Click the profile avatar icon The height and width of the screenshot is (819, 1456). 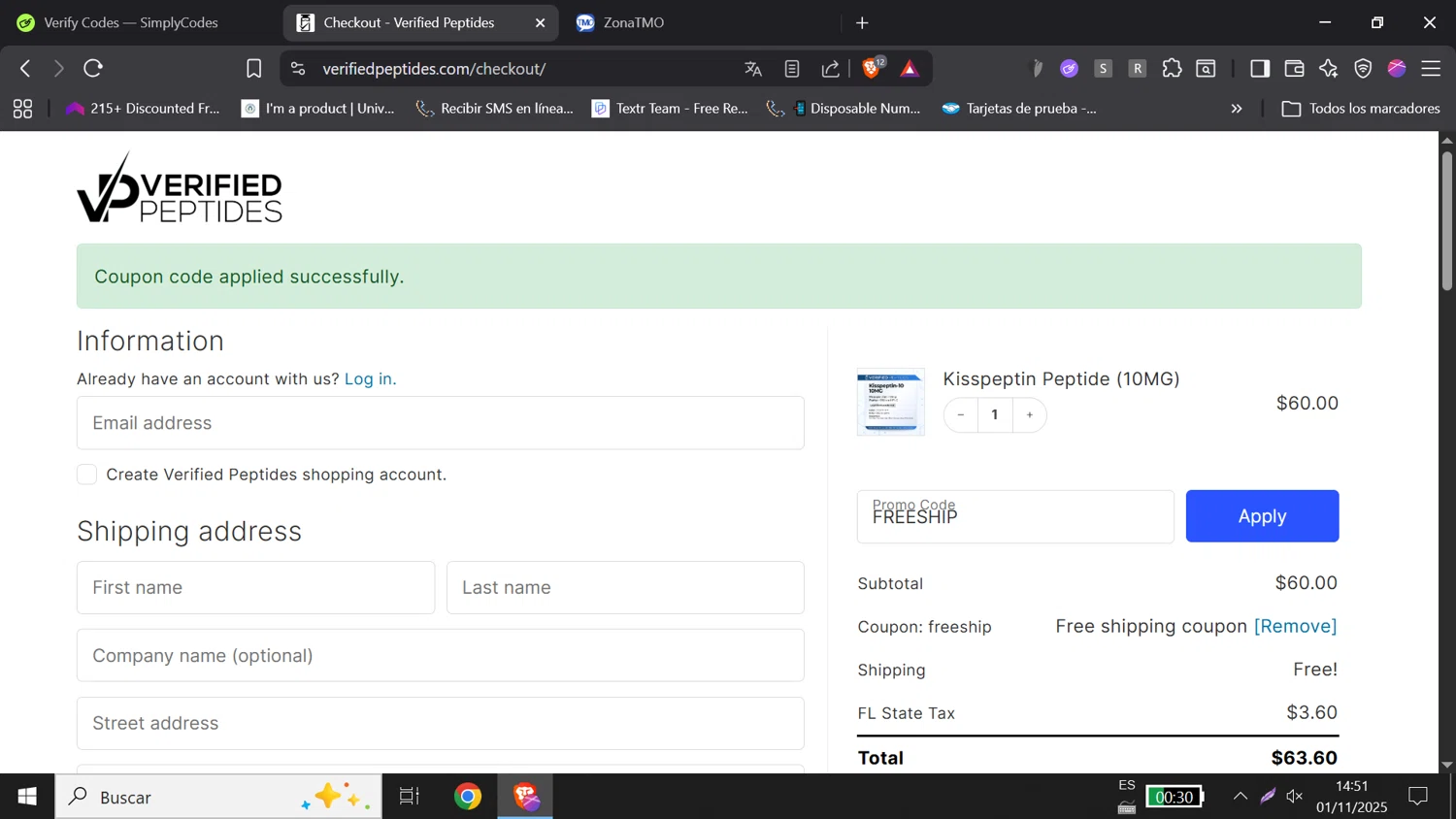[x=1397, y=68]
